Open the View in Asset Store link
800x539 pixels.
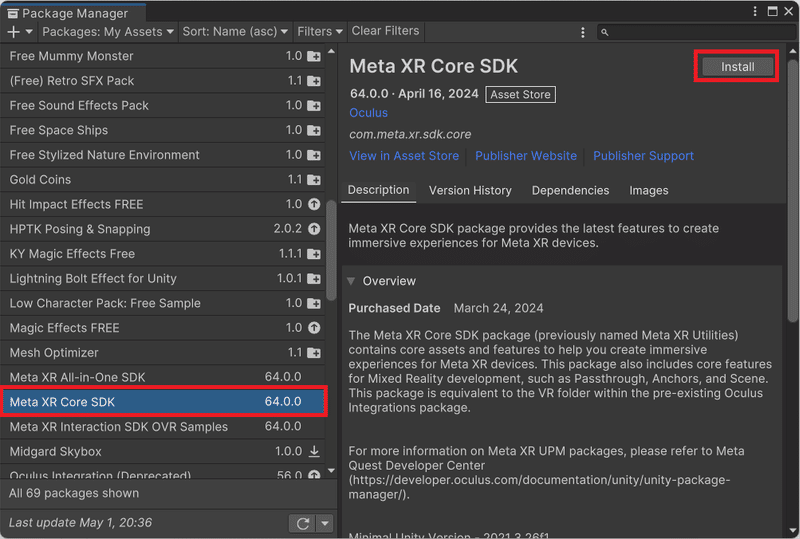click(x=404, y=156)
